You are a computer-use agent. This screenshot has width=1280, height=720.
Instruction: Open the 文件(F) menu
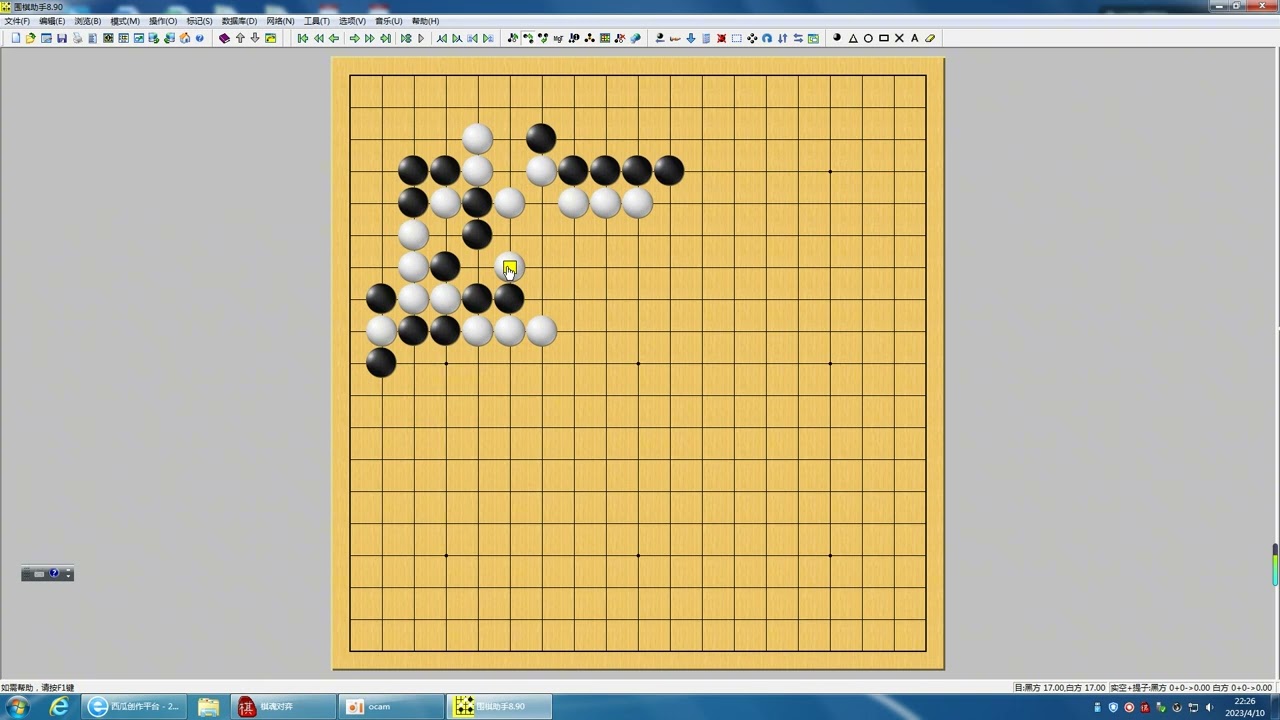[x=17, y=21]
